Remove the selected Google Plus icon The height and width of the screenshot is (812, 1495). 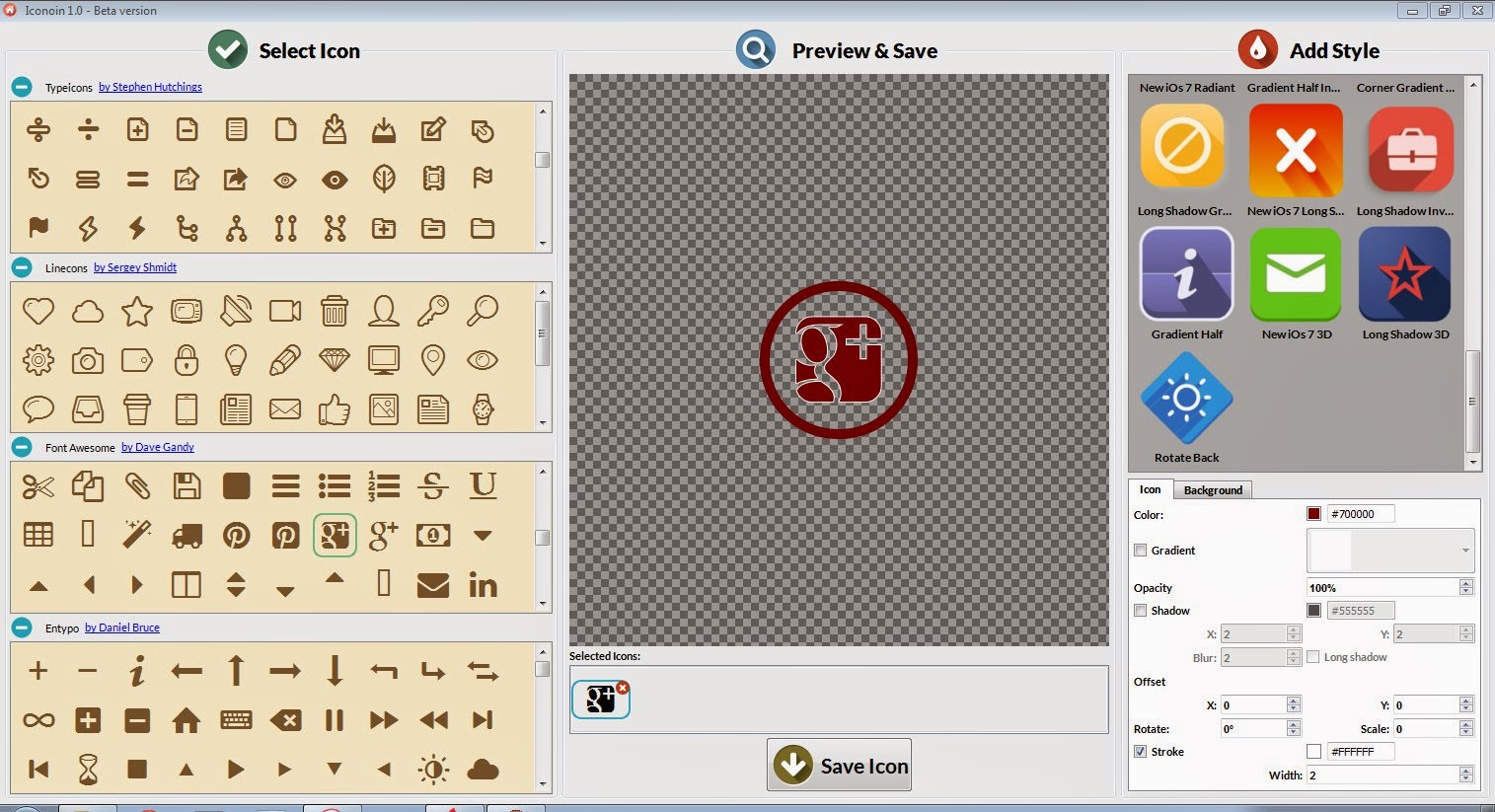tap(623, 689)
